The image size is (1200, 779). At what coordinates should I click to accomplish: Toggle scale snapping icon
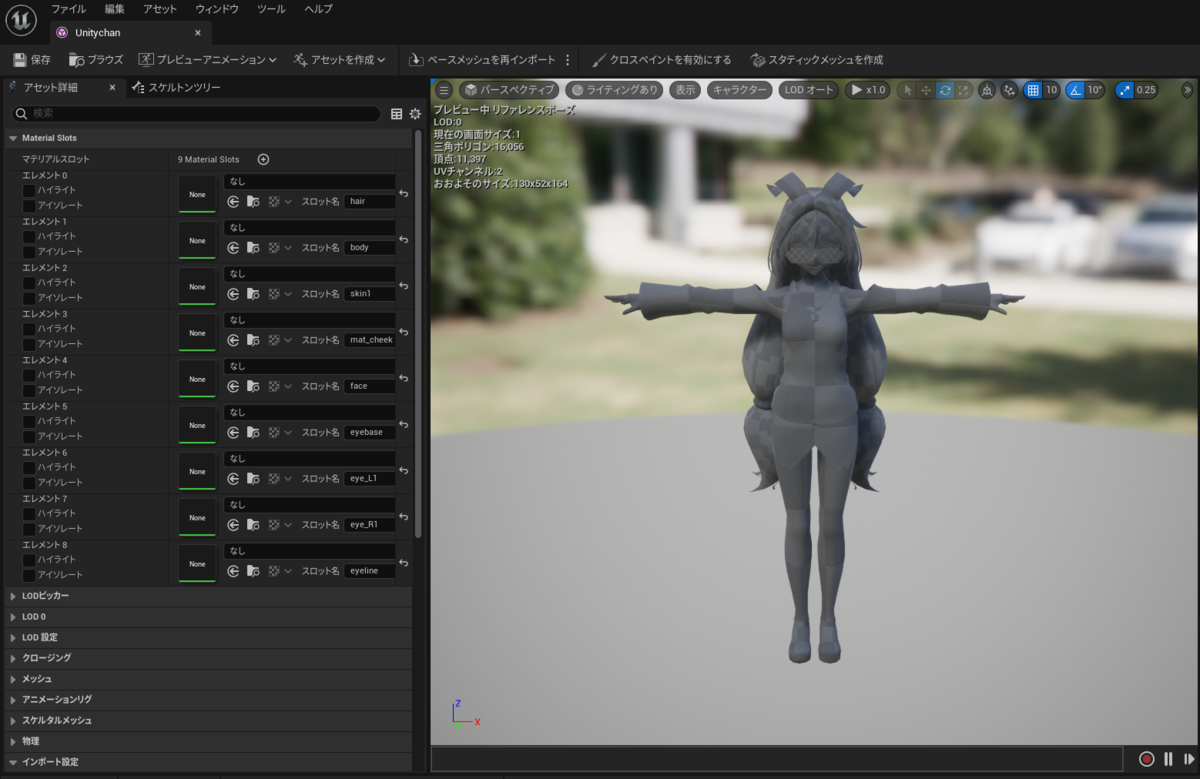(x=1125, y=90)
